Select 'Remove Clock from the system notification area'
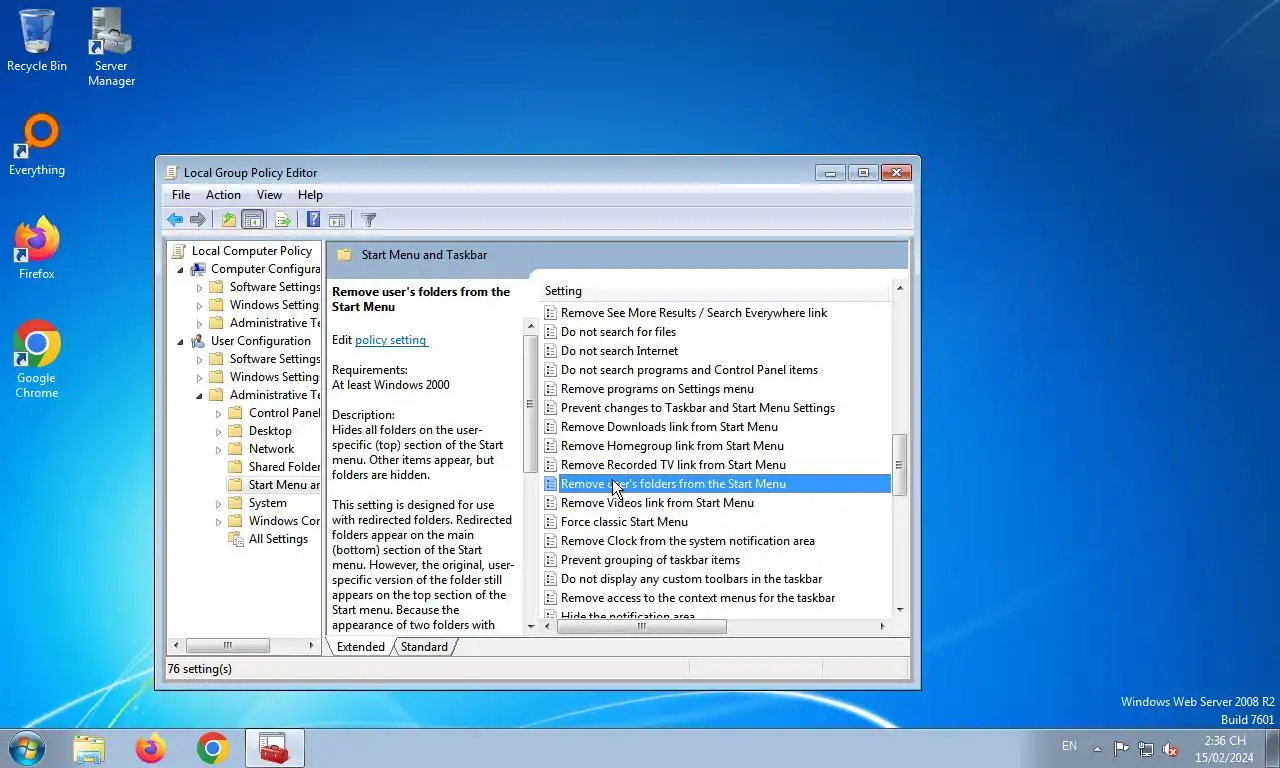Screen dimensions: 1280x768 (x=688, y=541)
